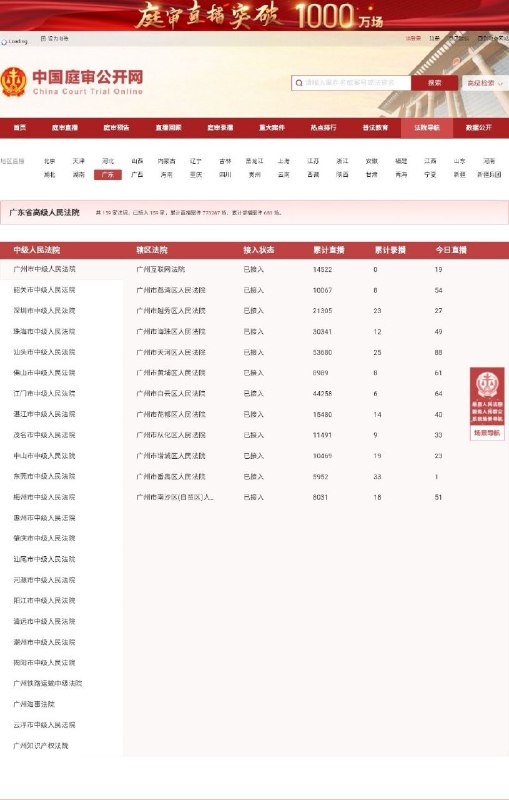Select the 上海 region link
The width and height of the screenshot is (509, 800).
coord(284,161)
